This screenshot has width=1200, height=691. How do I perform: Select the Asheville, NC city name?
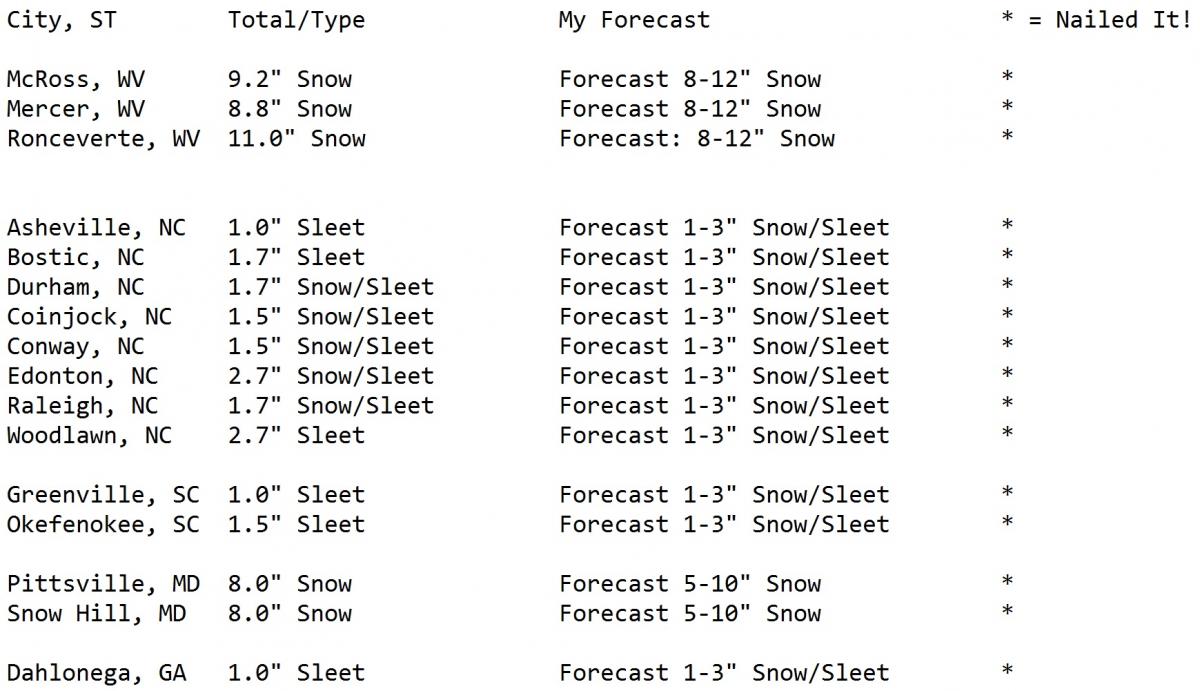96,229
